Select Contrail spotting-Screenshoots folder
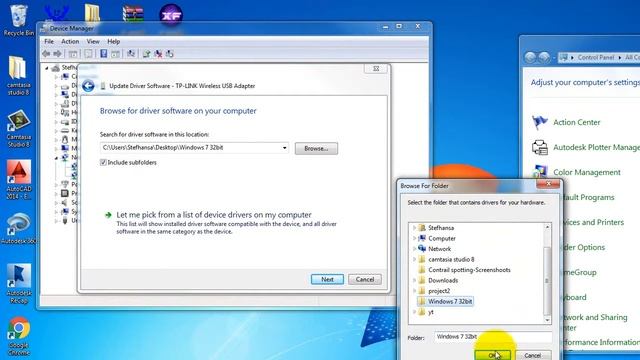This screenshot has height=360, width=640. [x=469, y=270]
